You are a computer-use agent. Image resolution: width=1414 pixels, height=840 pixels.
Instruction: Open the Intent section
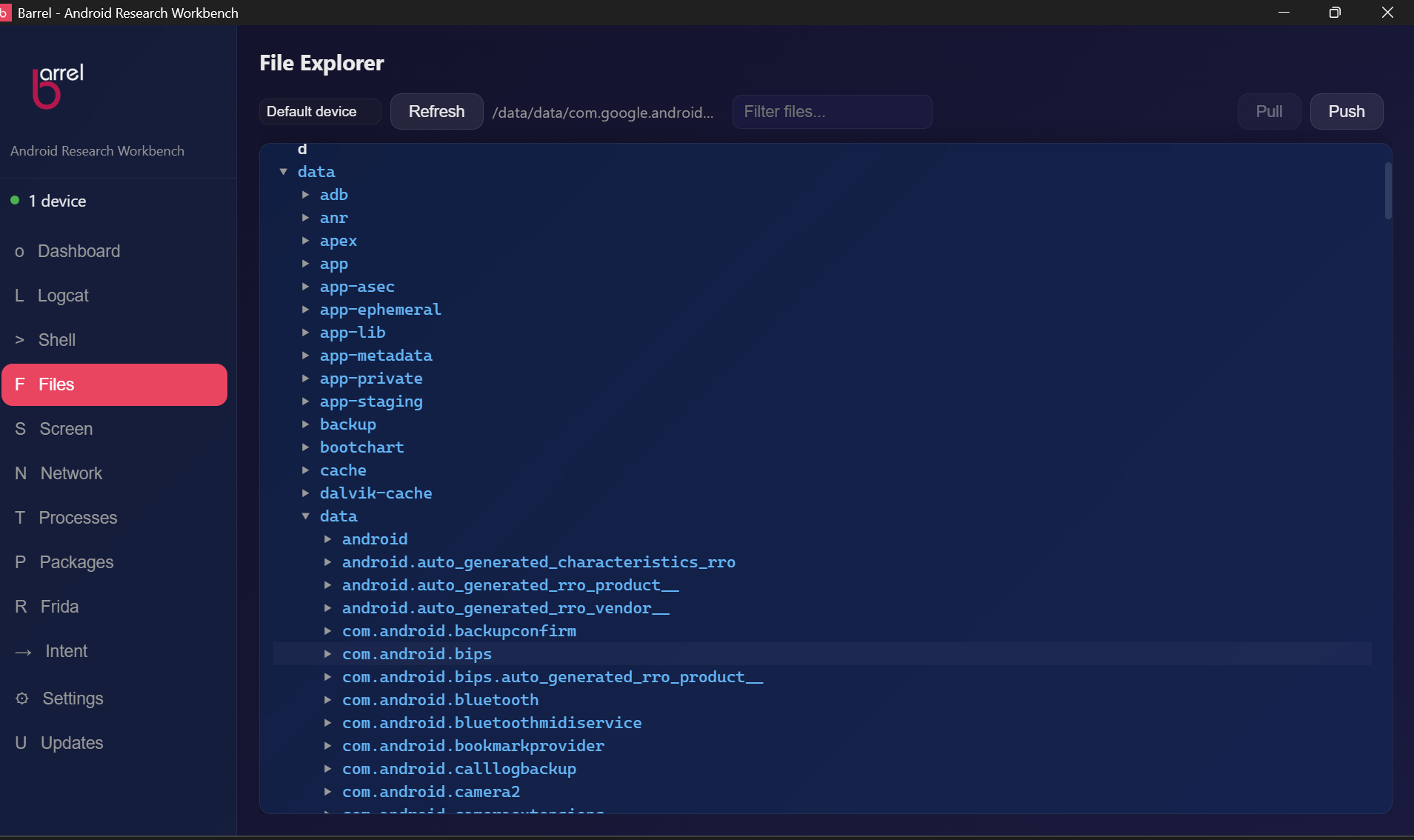coord(114,651)
